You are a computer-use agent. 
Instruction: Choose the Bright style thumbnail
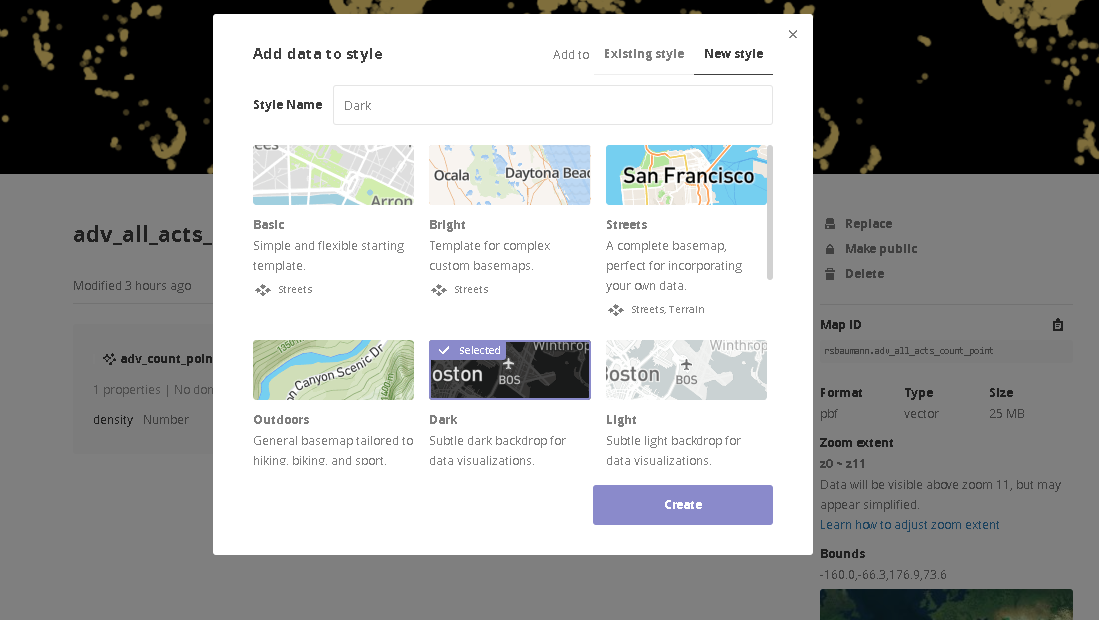510,175
